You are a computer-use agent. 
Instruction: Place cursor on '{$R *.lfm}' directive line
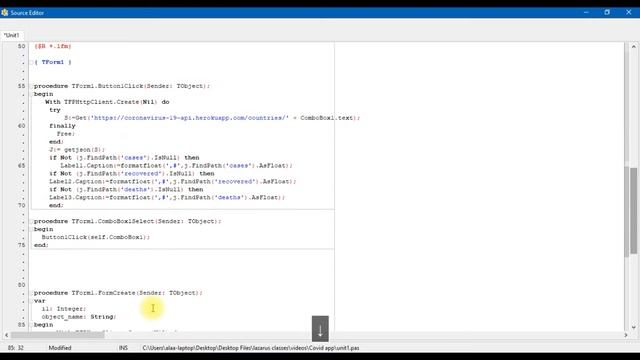53,47
